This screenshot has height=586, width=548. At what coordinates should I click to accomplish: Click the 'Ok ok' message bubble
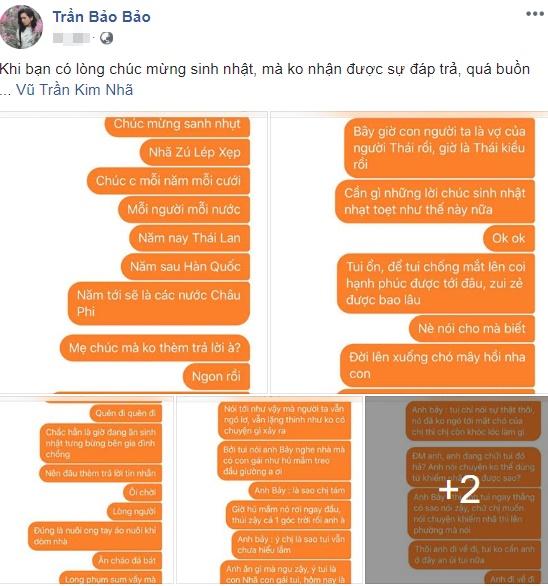click(x=508, y=238)
